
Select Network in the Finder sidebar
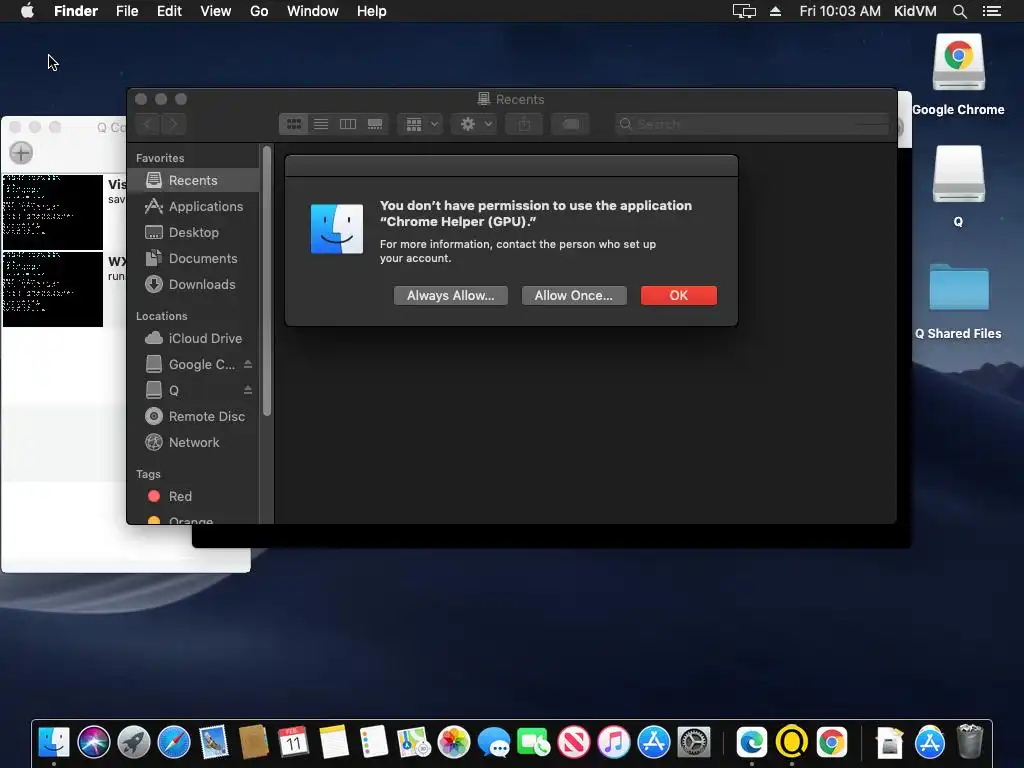click(193, 443)
